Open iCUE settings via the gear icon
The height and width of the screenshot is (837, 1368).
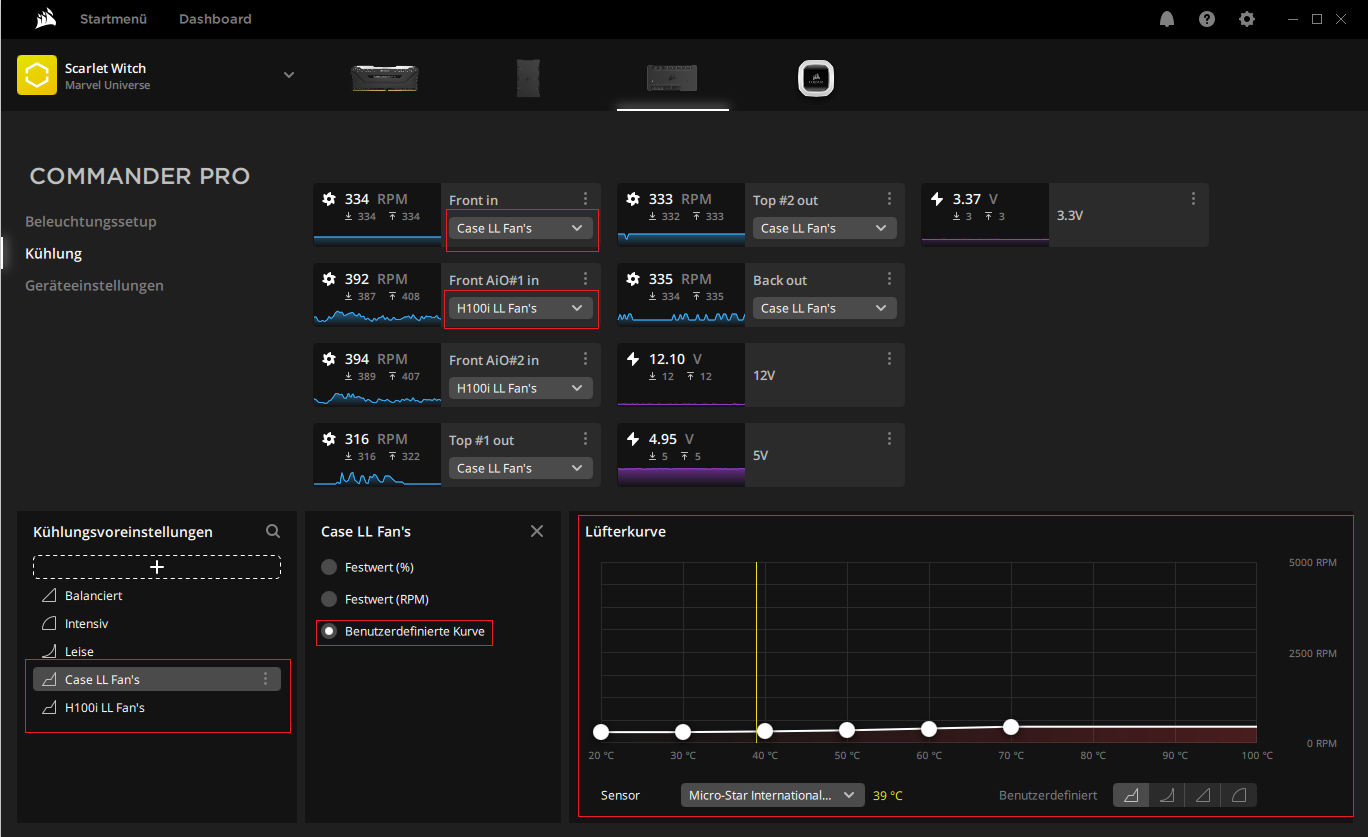pos(1246,19)
